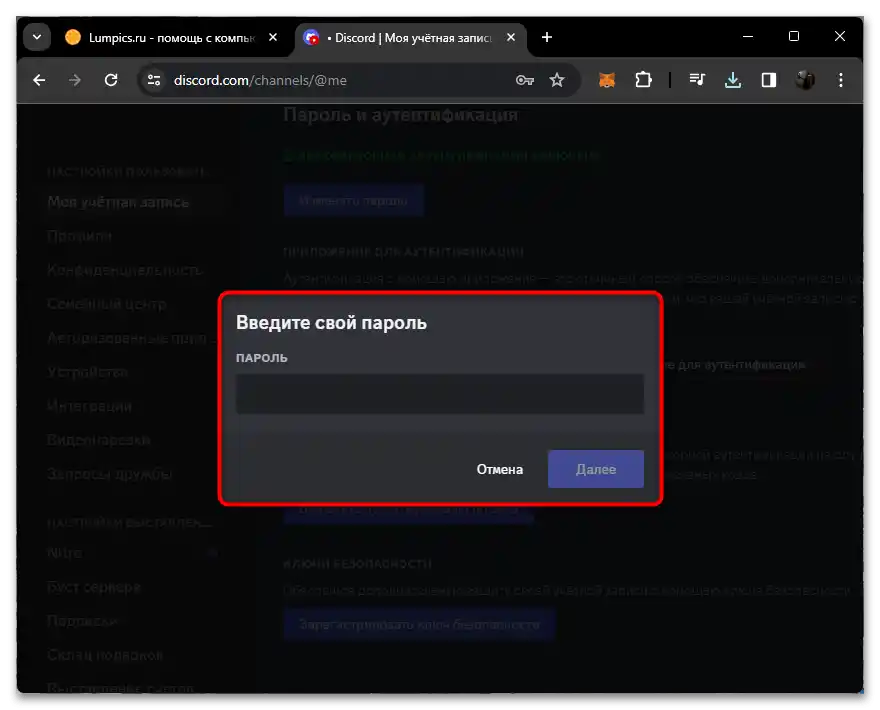The height and width of the screenshot is (710, 880).
Task: Cancel the dialog with Отмена
Action: pyautogui.click(x=499, y=469)
